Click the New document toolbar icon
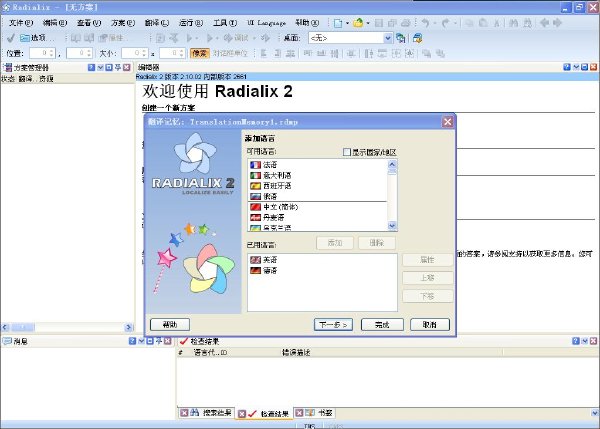 coord(338,23)
